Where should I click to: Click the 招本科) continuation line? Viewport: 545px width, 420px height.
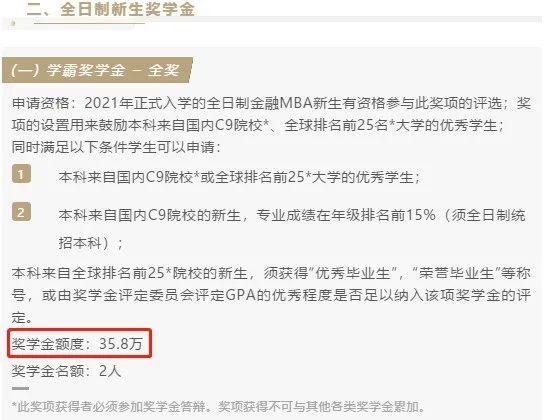point(90,243)
